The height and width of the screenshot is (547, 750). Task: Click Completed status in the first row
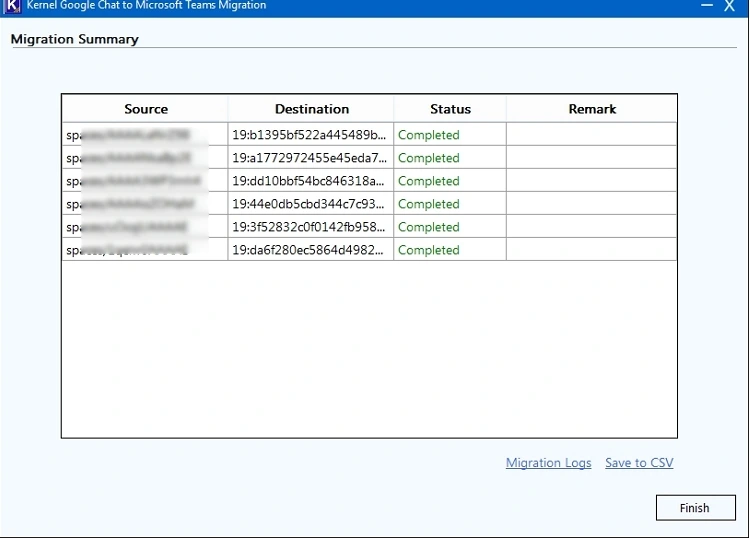429,135
